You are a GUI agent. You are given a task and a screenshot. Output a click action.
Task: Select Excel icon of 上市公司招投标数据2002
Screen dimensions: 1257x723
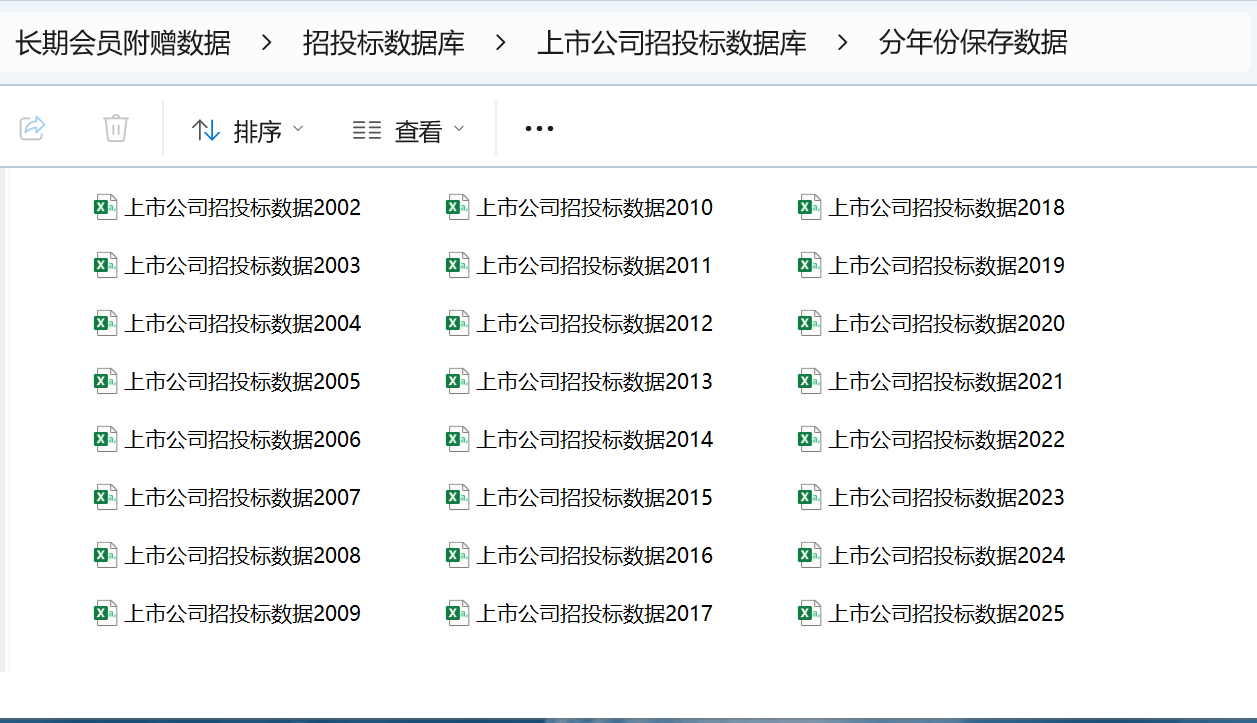tap(106, 207)
